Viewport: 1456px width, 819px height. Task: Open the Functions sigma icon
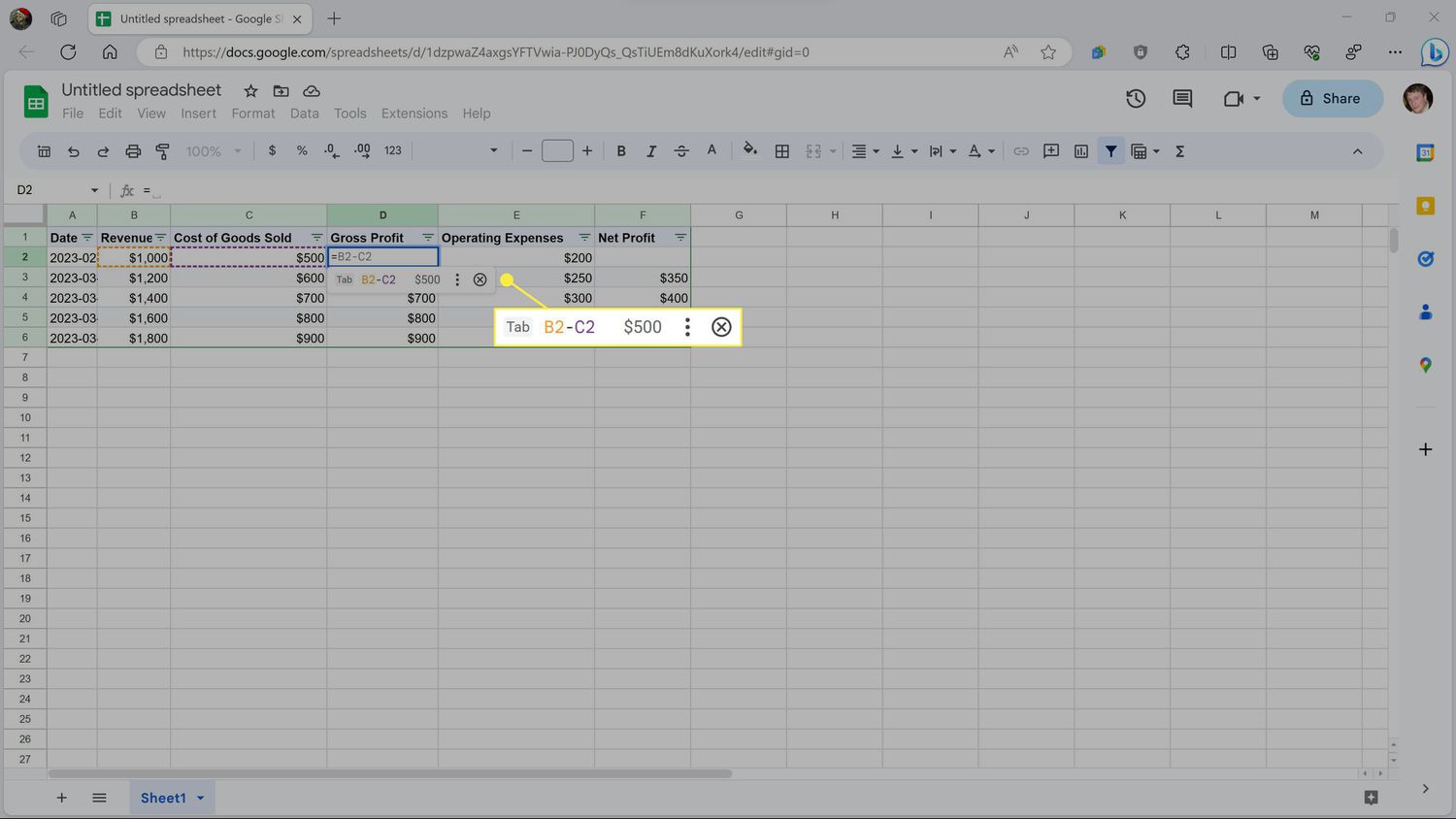pyautogui.click(x=1179, y=151)
